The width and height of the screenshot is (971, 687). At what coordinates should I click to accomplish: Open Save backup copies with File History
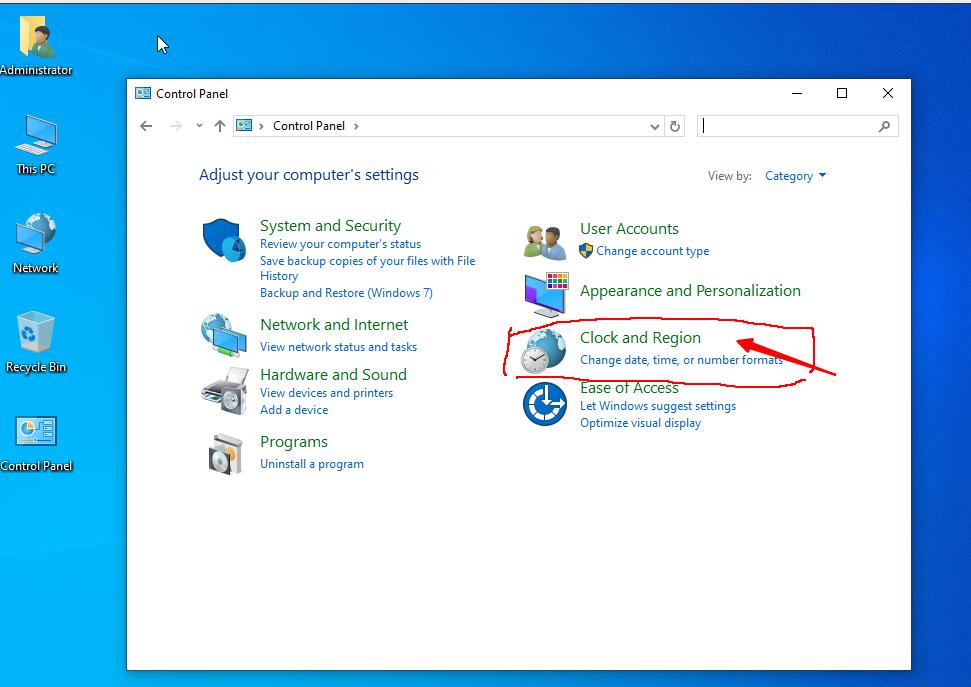pos(367,268)
